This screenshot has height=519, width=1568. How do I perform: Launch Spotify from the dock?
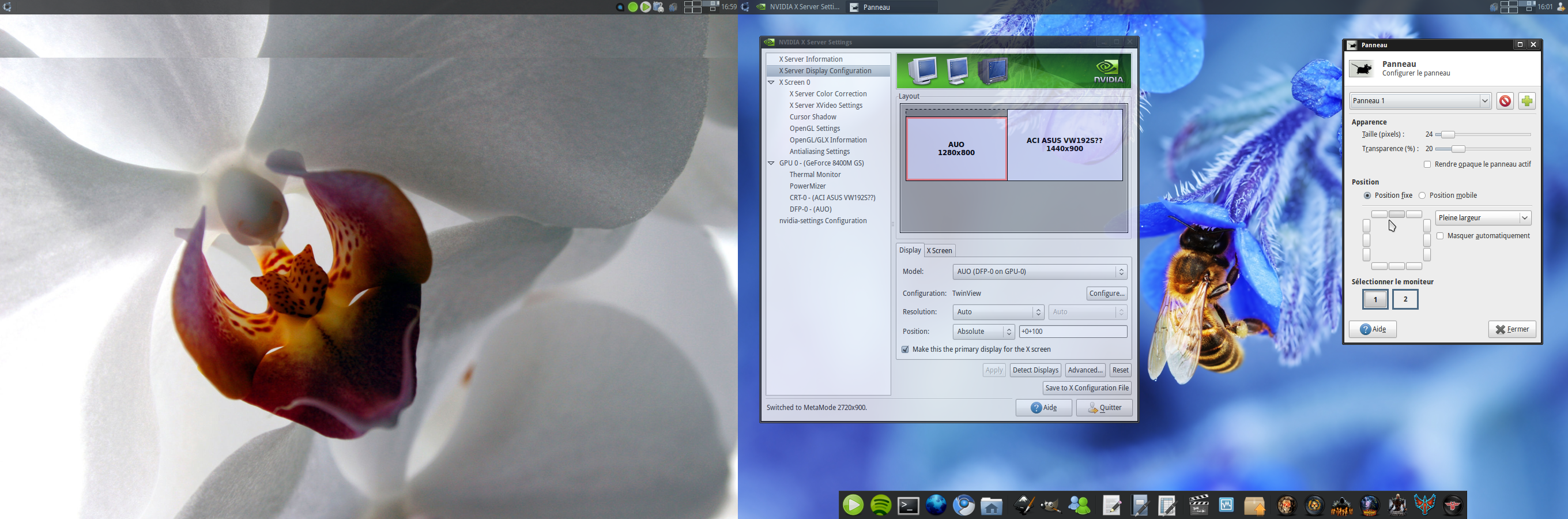point(881,505)
